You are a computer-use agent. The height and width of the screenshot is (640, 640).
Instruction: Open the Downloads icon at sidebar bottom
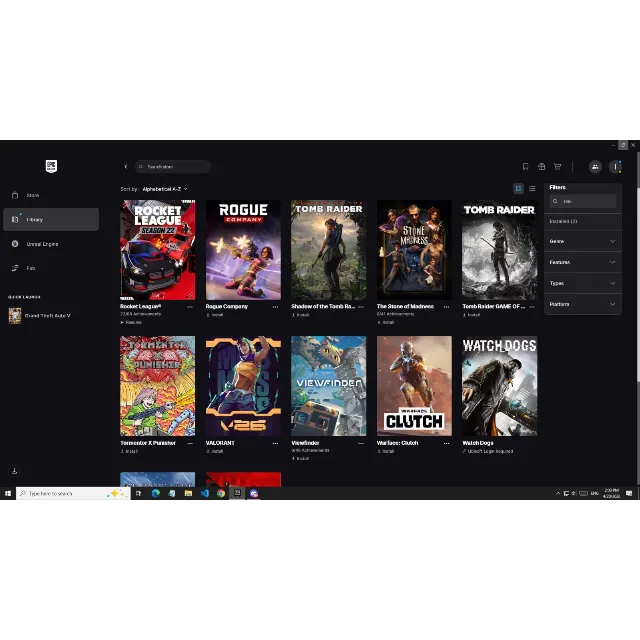tap(14, 471)
